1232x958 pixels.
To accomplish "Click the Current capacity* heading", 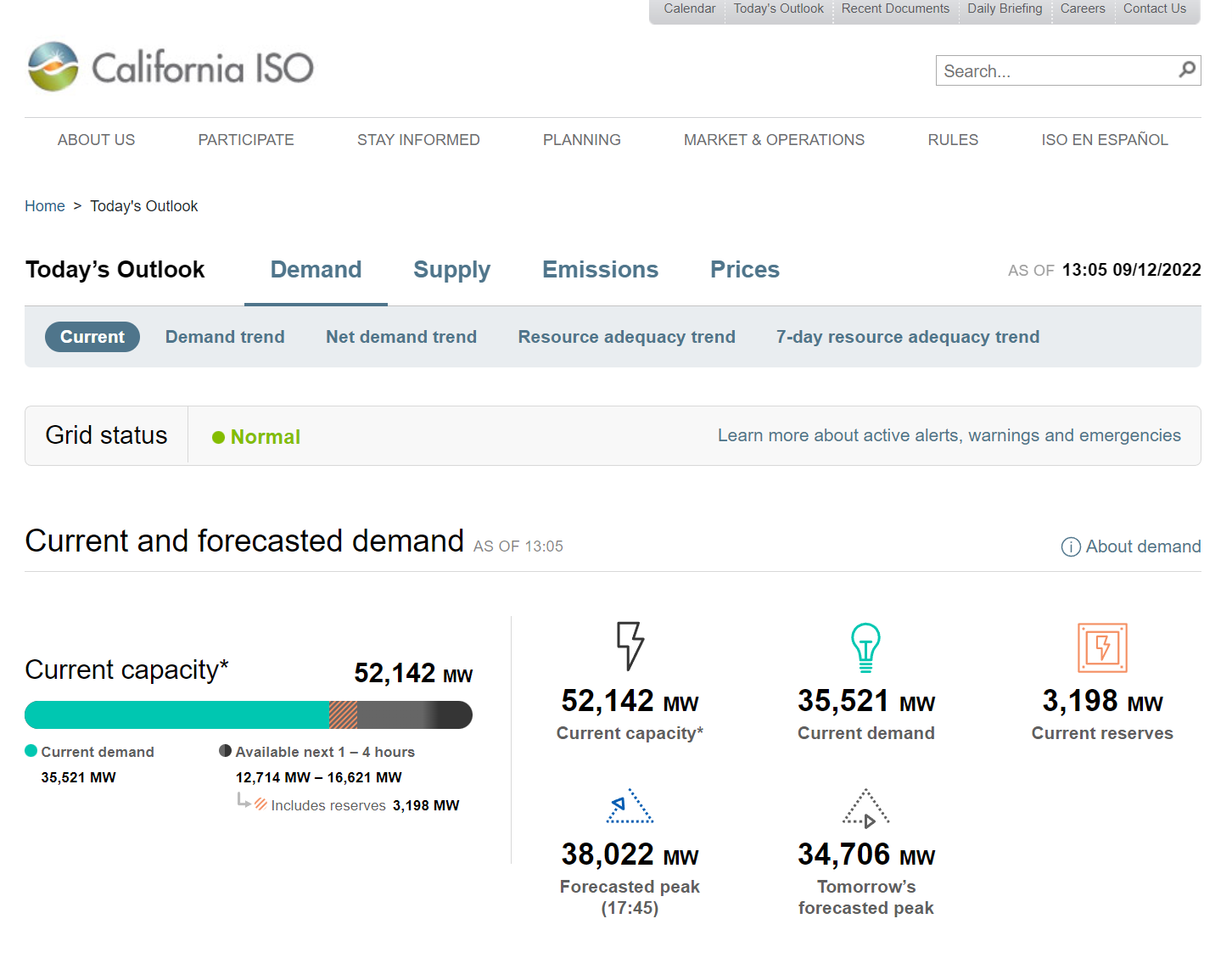I will tap(126, 669).
